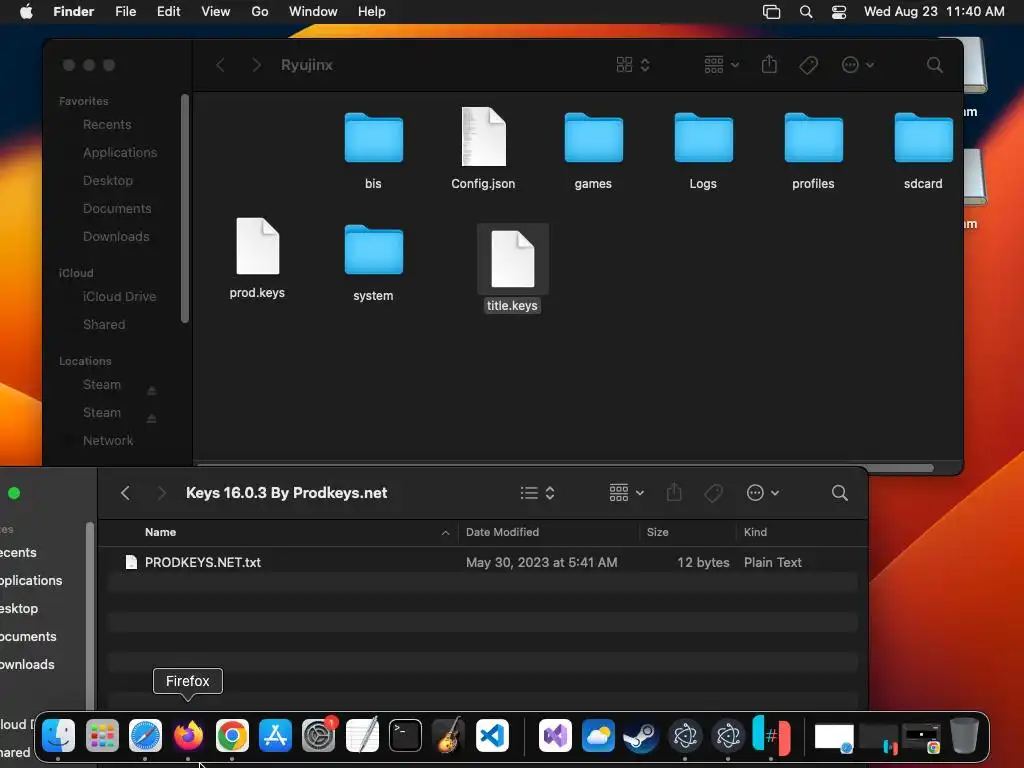Open Google Chrome from the Dock
The height and width of the screenshot is (768, 1024).
pyautogui.click(x=232, y=735)
